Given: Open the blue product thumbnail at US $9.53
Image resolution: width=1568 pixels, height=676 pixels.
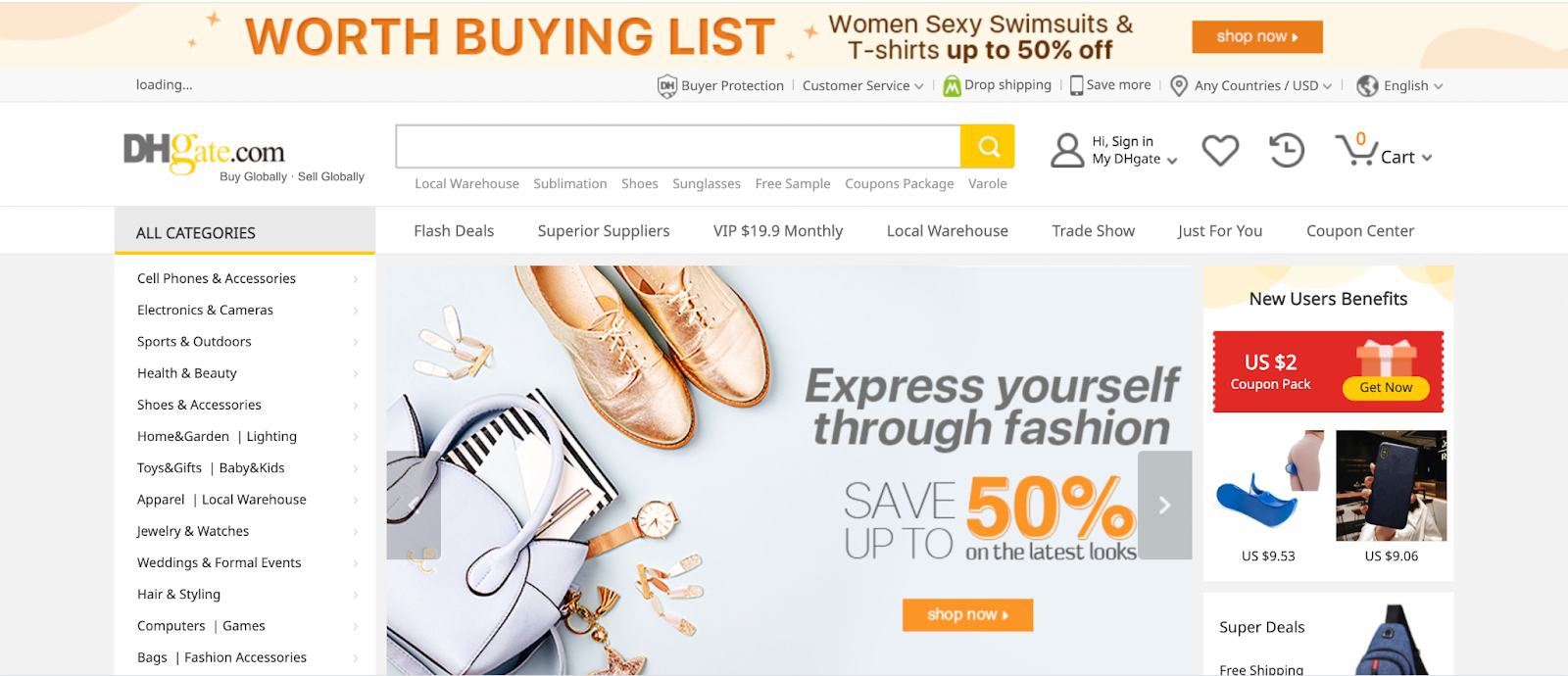Looking at the screenshot, I should tap(1269, 485).
